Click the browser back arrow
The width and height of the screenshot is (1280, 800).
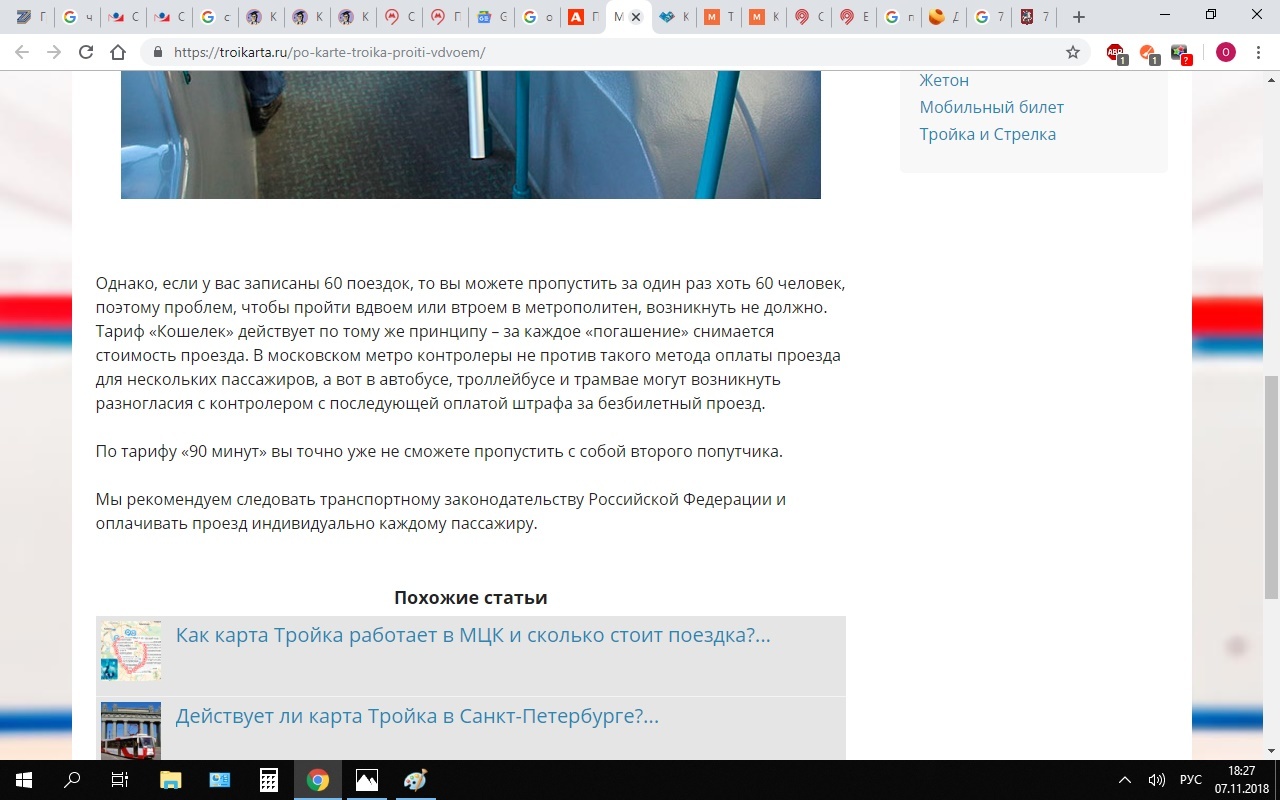22,52
